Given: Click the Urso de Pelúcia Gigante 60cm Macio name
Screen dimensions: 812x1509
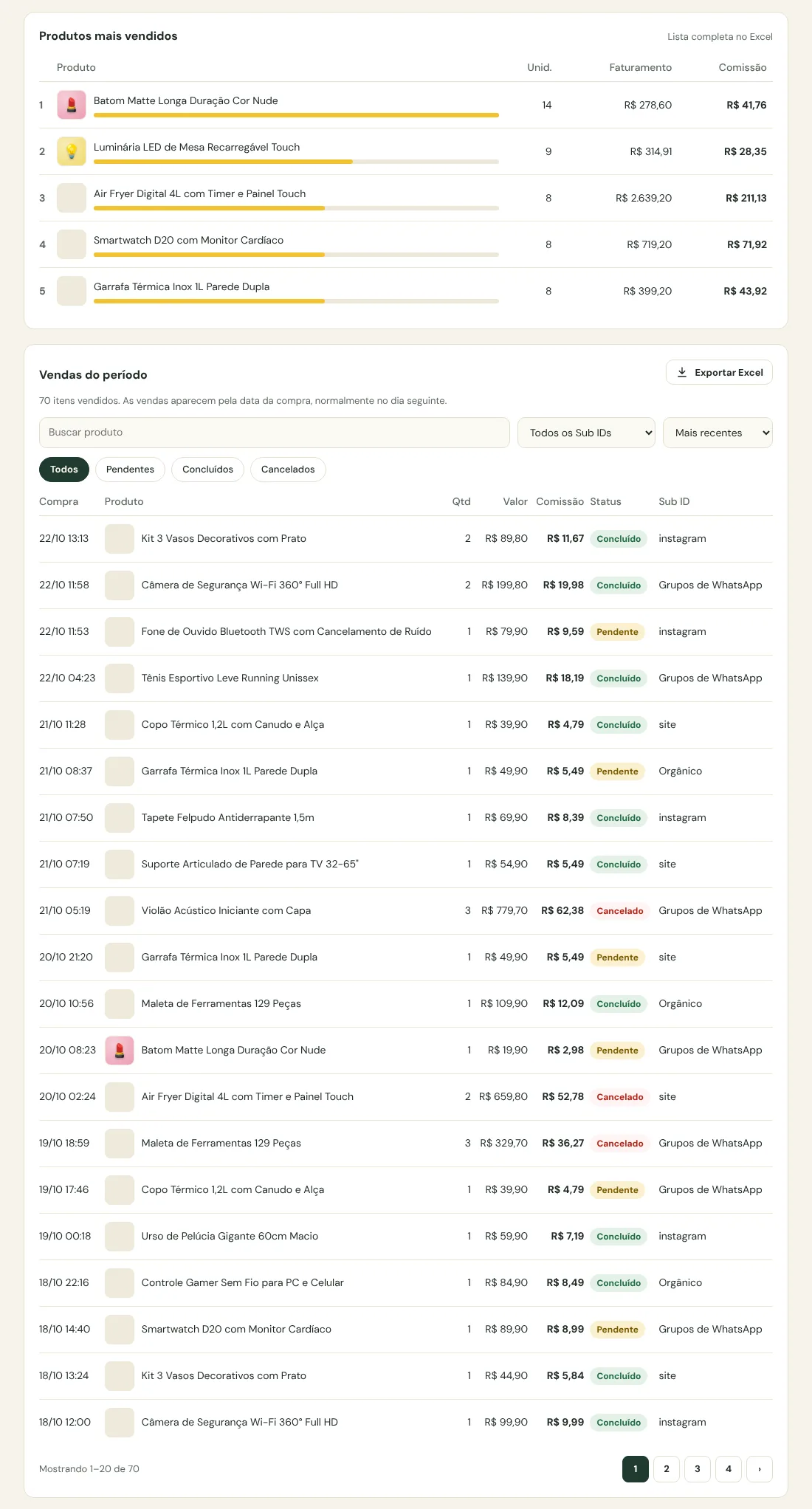Looking at the screenshot, I should tap(230, 1237).
